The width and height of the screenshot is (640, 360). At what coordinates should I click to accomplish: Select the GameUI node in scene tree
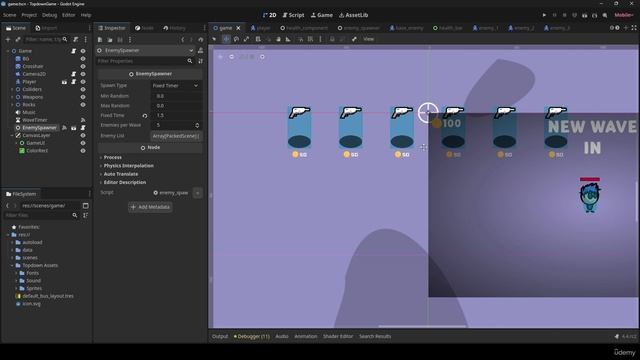(x=36, y=143)
